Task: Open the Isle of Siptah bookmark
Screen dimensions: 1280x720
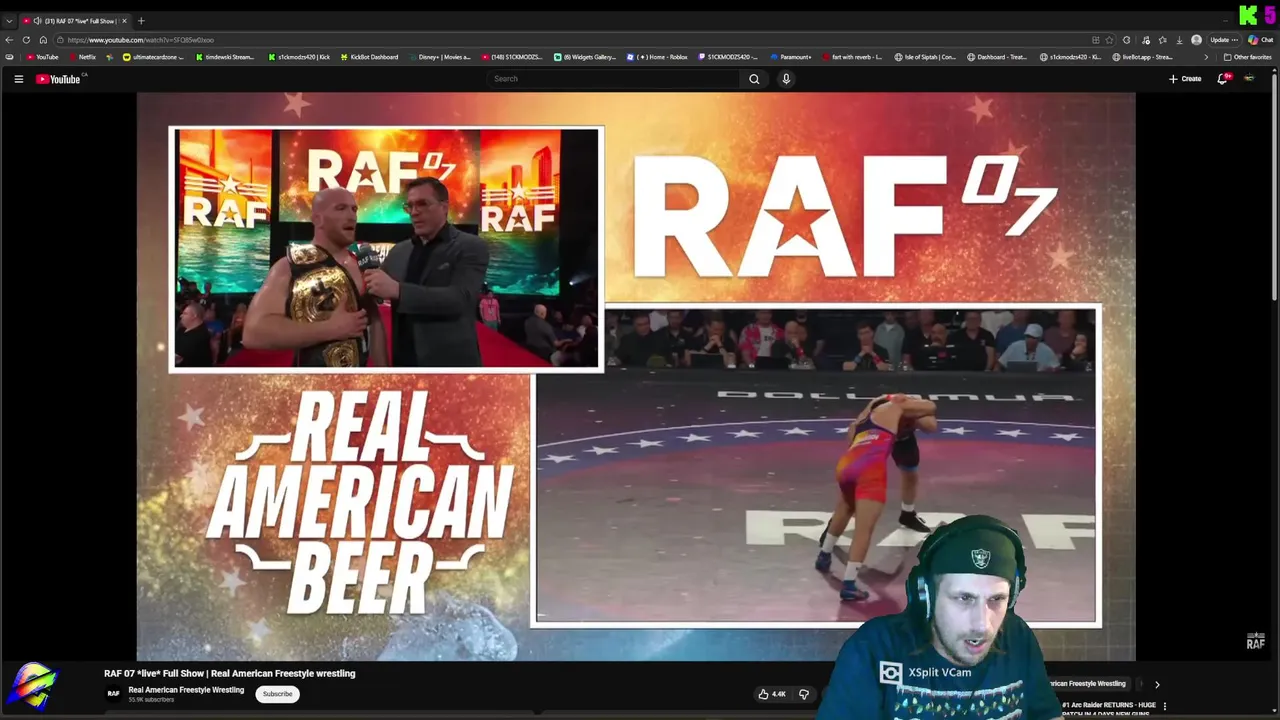Action: pyautogui.click(x=925, y=57)
